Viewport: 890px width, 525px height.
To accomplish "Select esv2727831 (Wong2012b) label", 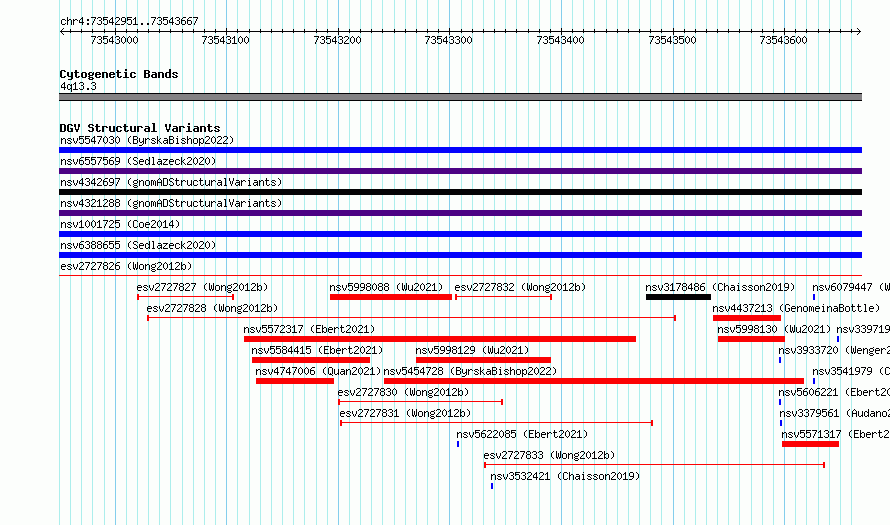I will [x=405, y=413].
